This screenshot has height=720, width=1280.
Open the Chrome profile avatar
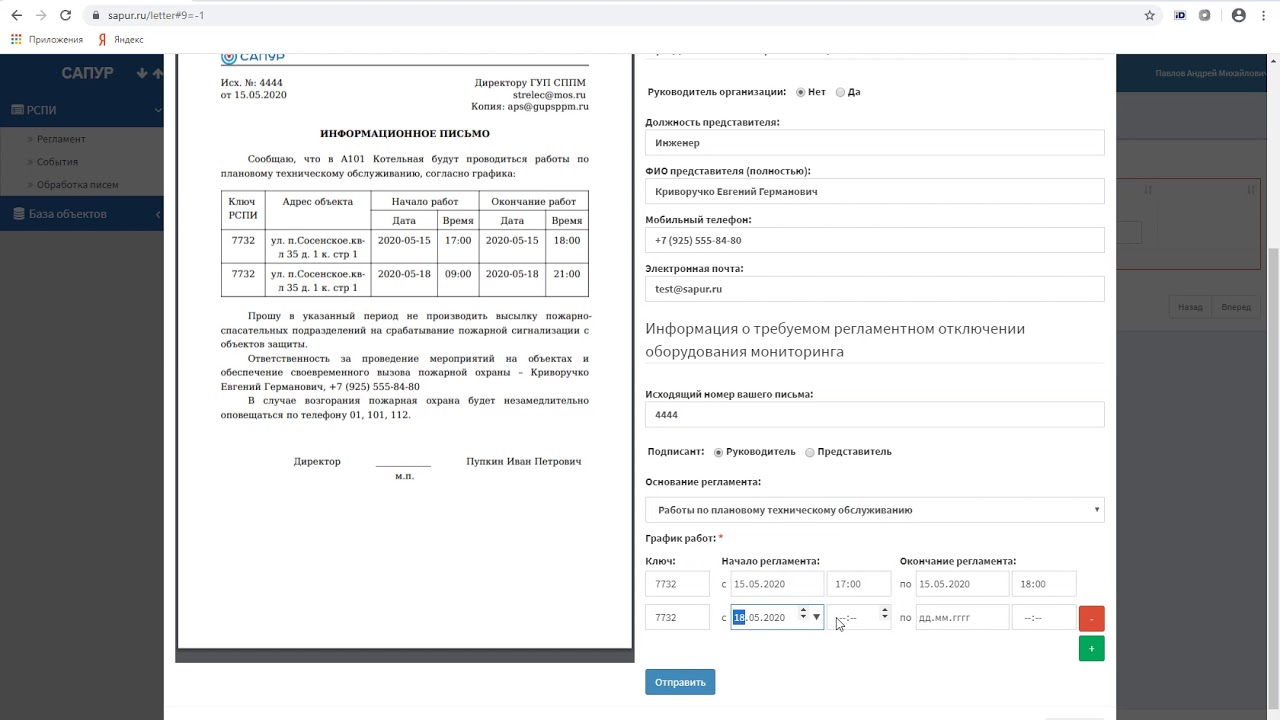(1239, 15)
